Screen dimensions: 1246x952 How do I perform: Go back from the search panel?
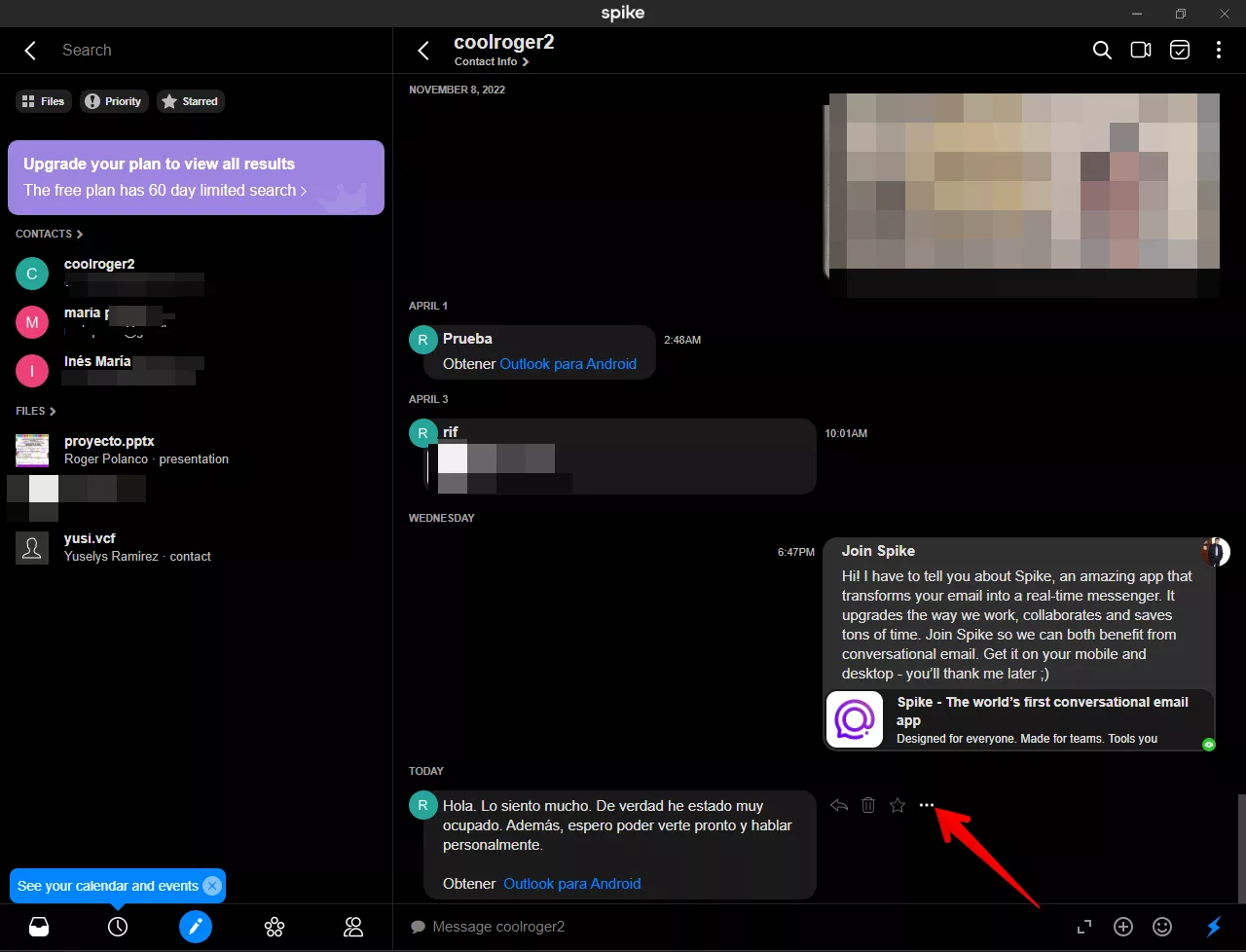tap(30, 51)
